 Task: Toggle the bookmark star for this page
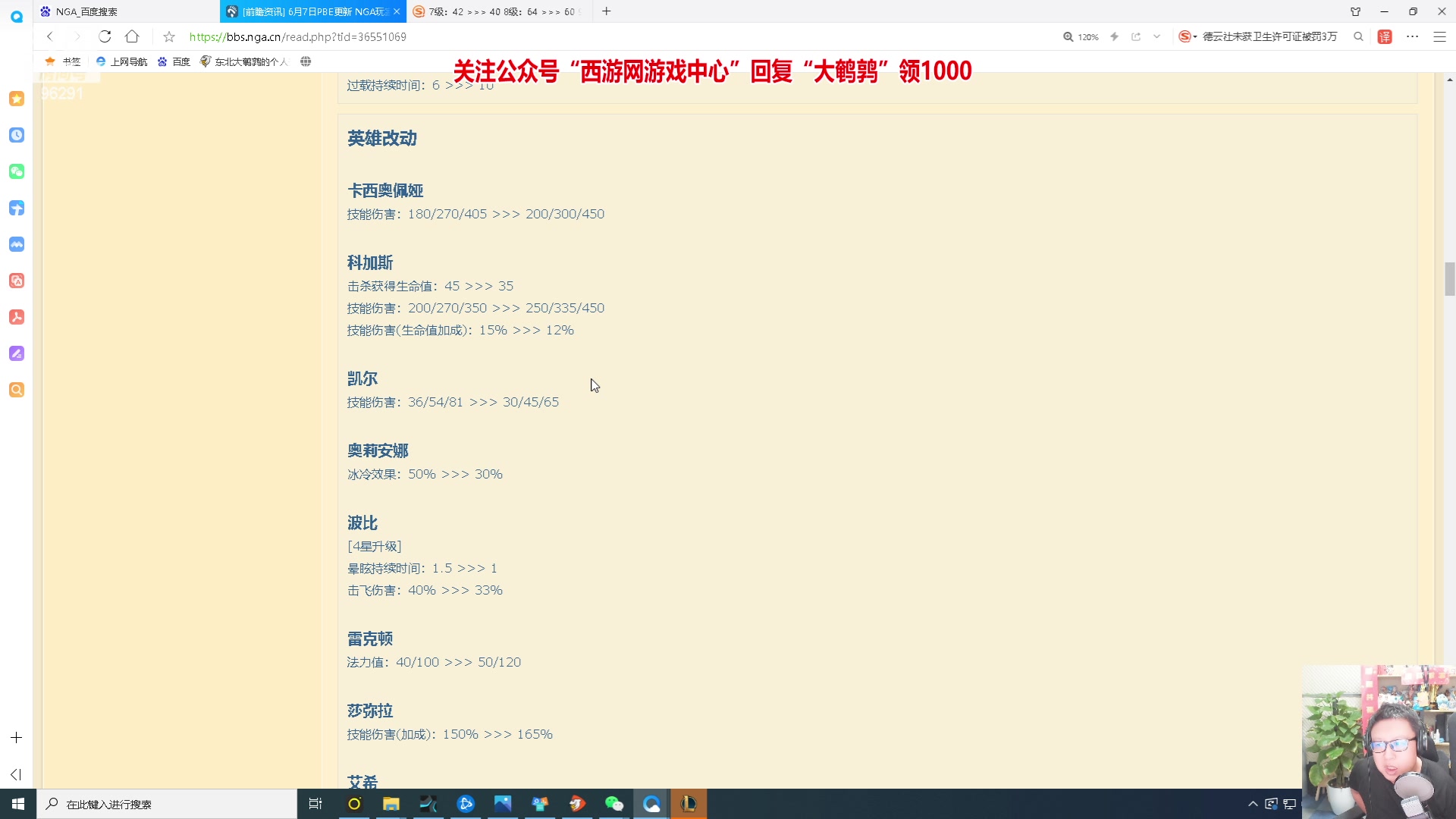pyautogui.click(x=168, y=36)
